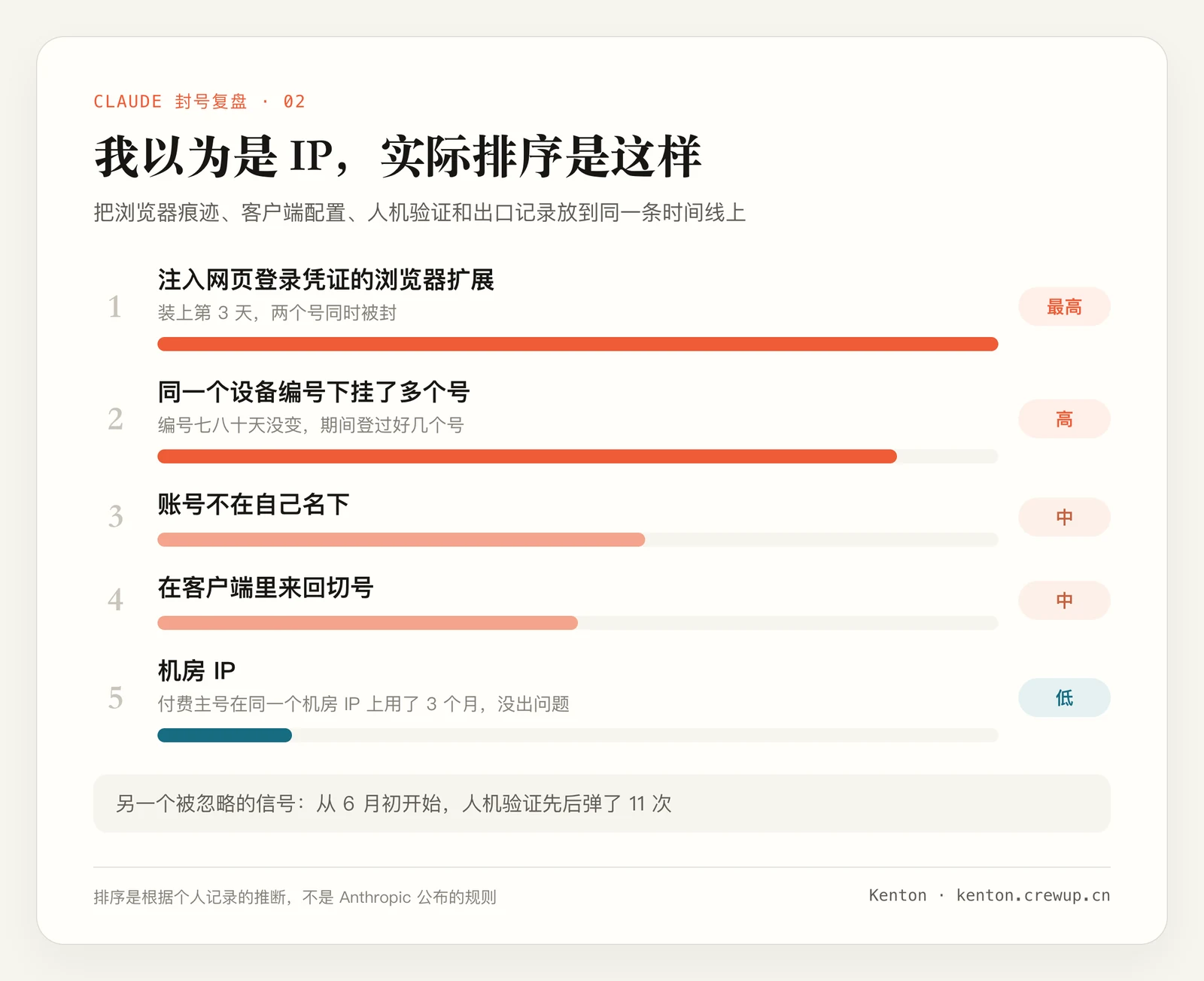Click the teal progress bar under "机房 IP"

click(578, 735)
